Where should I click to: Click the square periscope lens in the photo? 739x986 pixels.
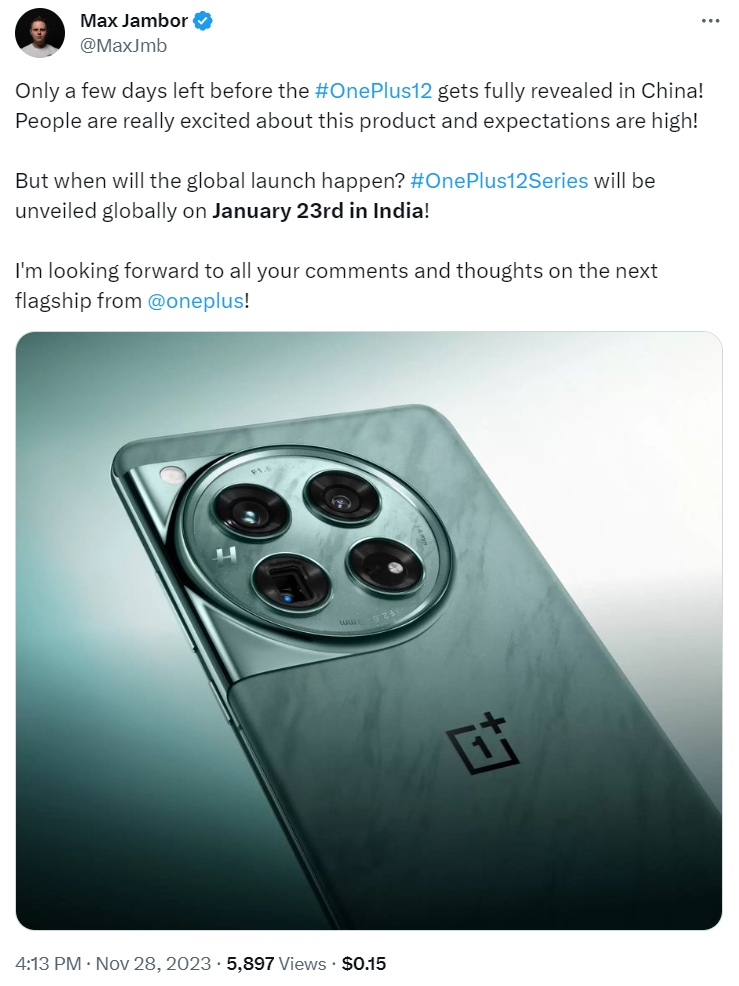coord(291,582)
